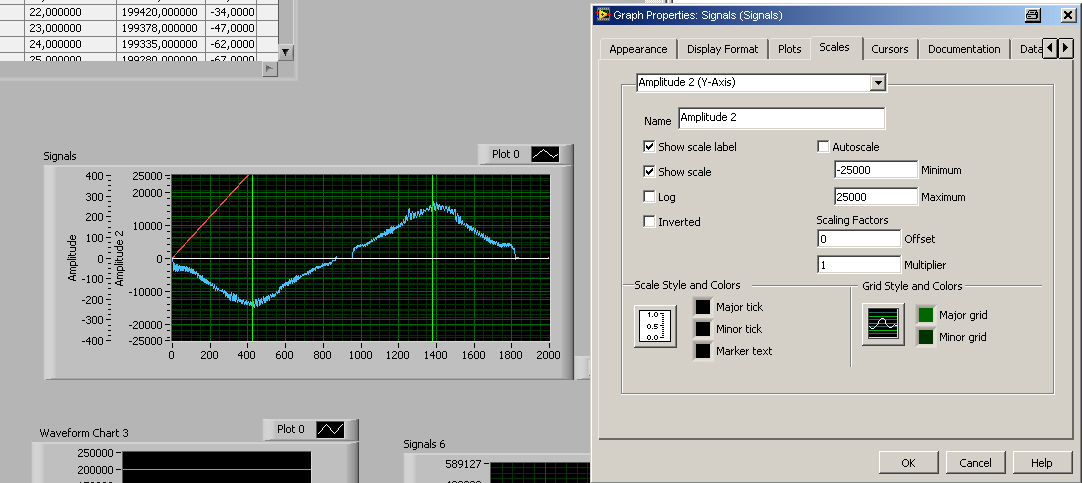The width and height of the screenshot is (1082, 483).
Task: Open the Display Format tab
Action: [722, 49]
